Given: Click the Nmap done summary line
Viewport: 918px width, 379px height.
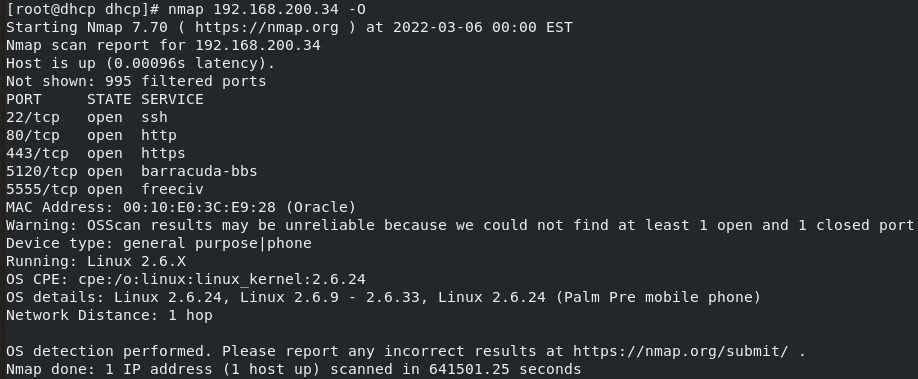Looking at the screenshot, I should pos(294,370).
